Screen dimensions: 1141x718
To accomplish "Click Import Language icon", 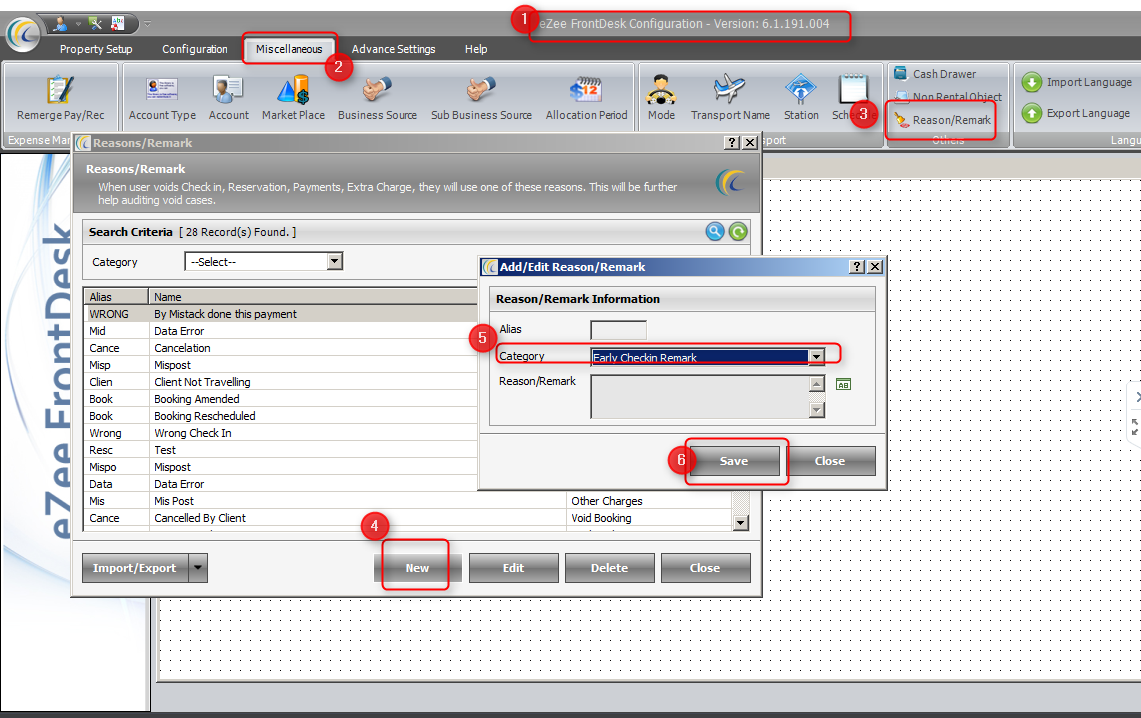I will [1032, 82].
